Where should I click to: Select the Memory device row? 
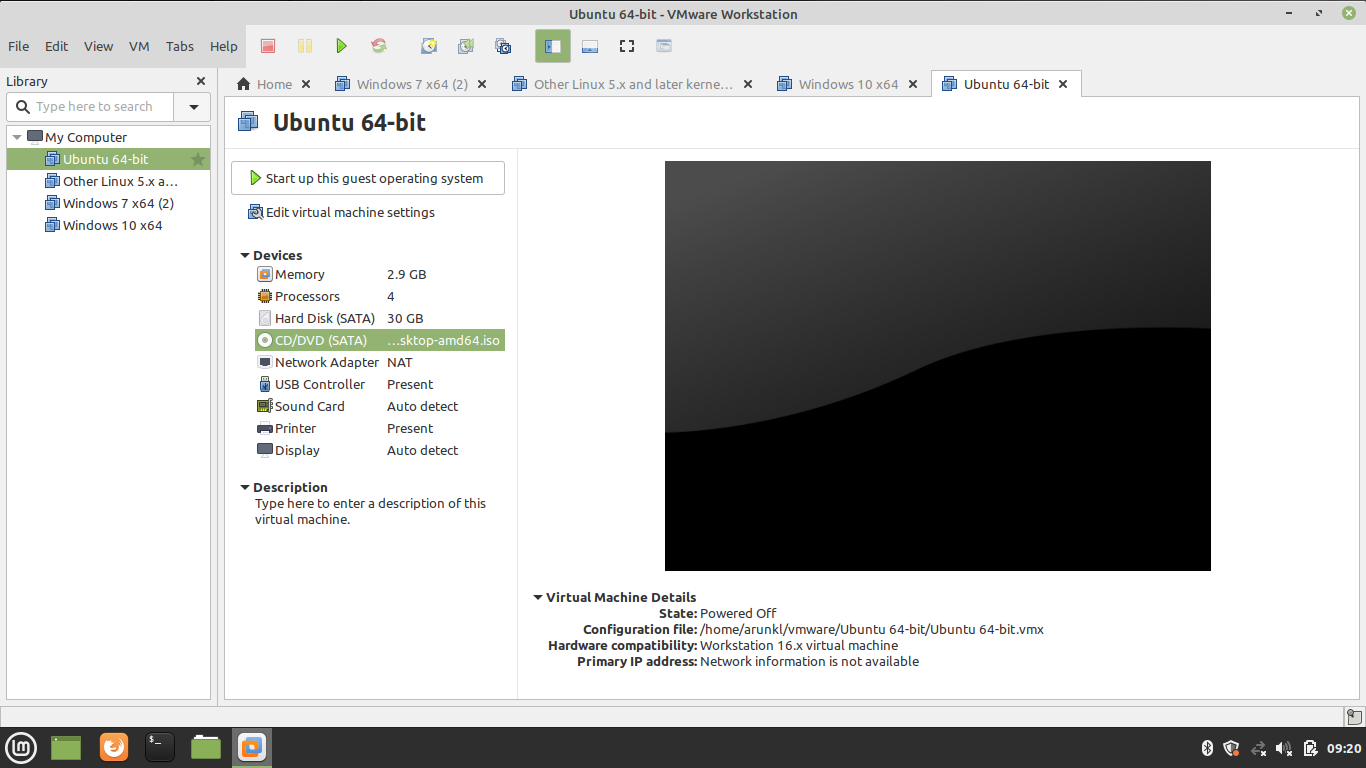click(x=380, y=274)
